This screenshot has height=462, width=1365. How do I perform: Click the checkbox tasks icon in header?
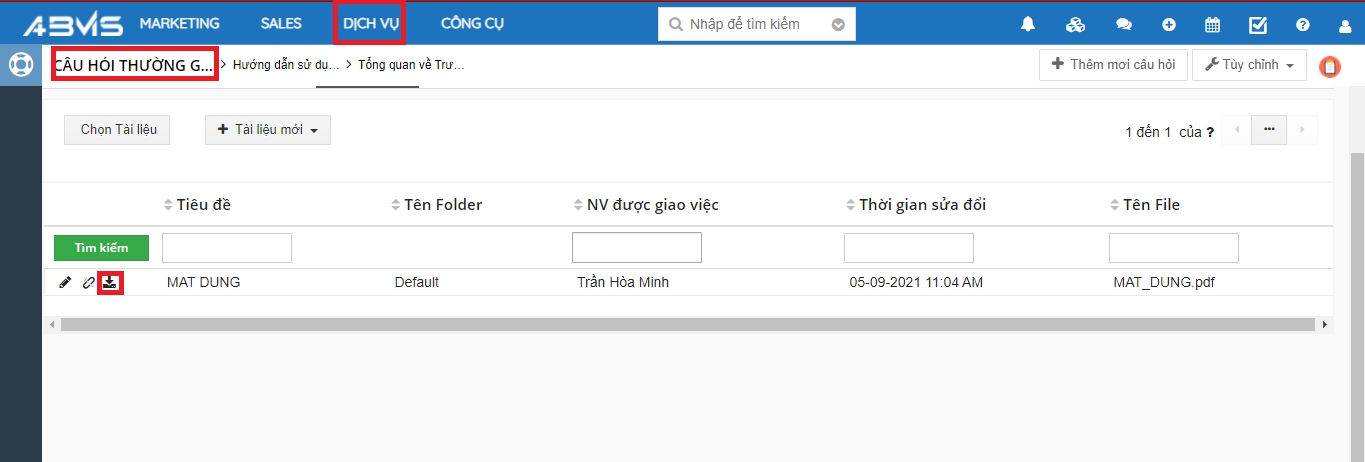(x=1258, y=25)
